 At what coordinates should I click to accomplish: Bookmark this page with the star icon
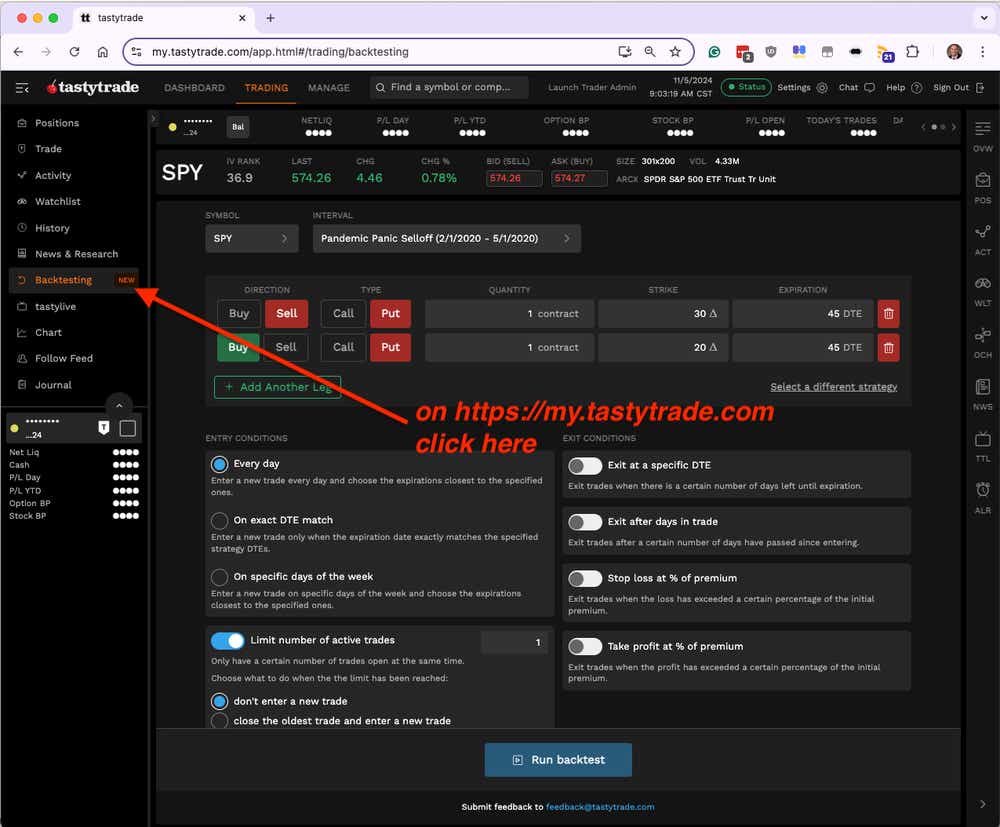coord(675,52)
